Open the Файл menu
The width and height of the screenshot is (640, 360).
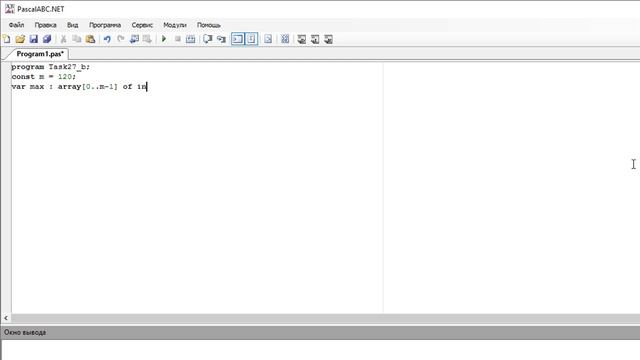coord(16,25)
